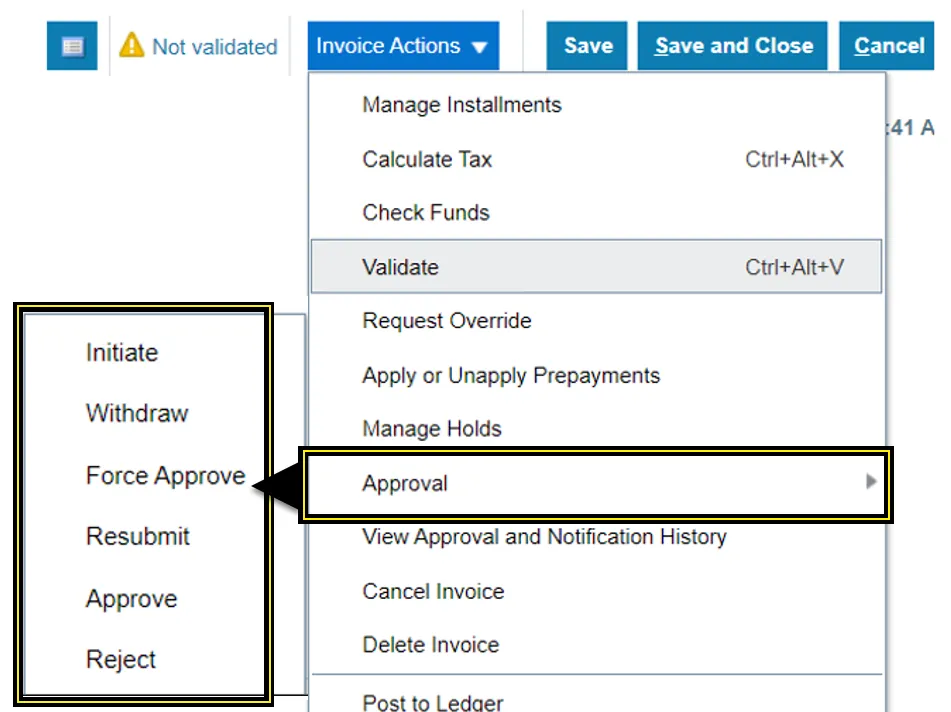Click the Not validated warning icon
The height and width of the screenshot is (712, 951).
point(132,46)
